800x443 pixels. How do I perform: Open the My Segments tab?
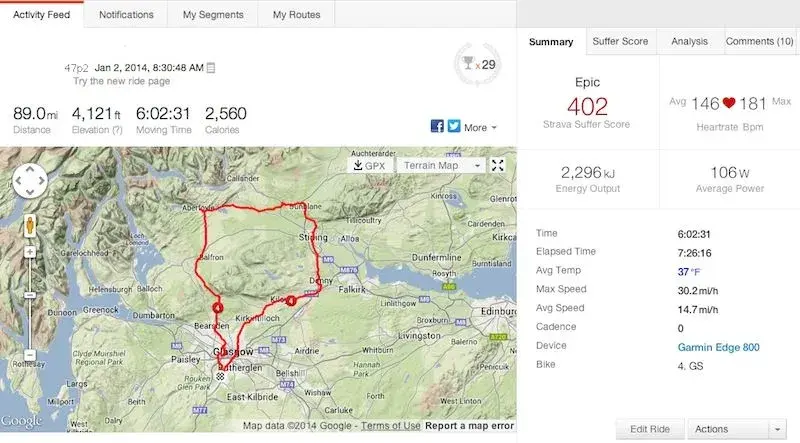[213, 15]
